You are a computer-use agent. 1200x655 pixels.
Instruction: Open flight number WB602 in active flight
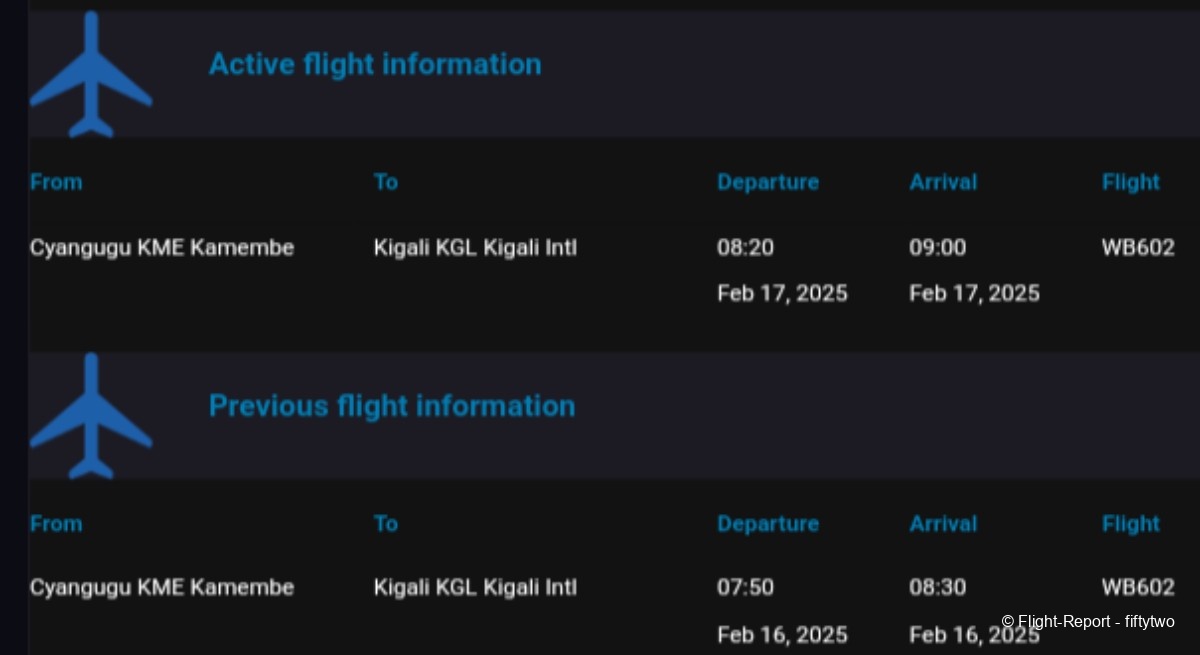pos(1137,248)
